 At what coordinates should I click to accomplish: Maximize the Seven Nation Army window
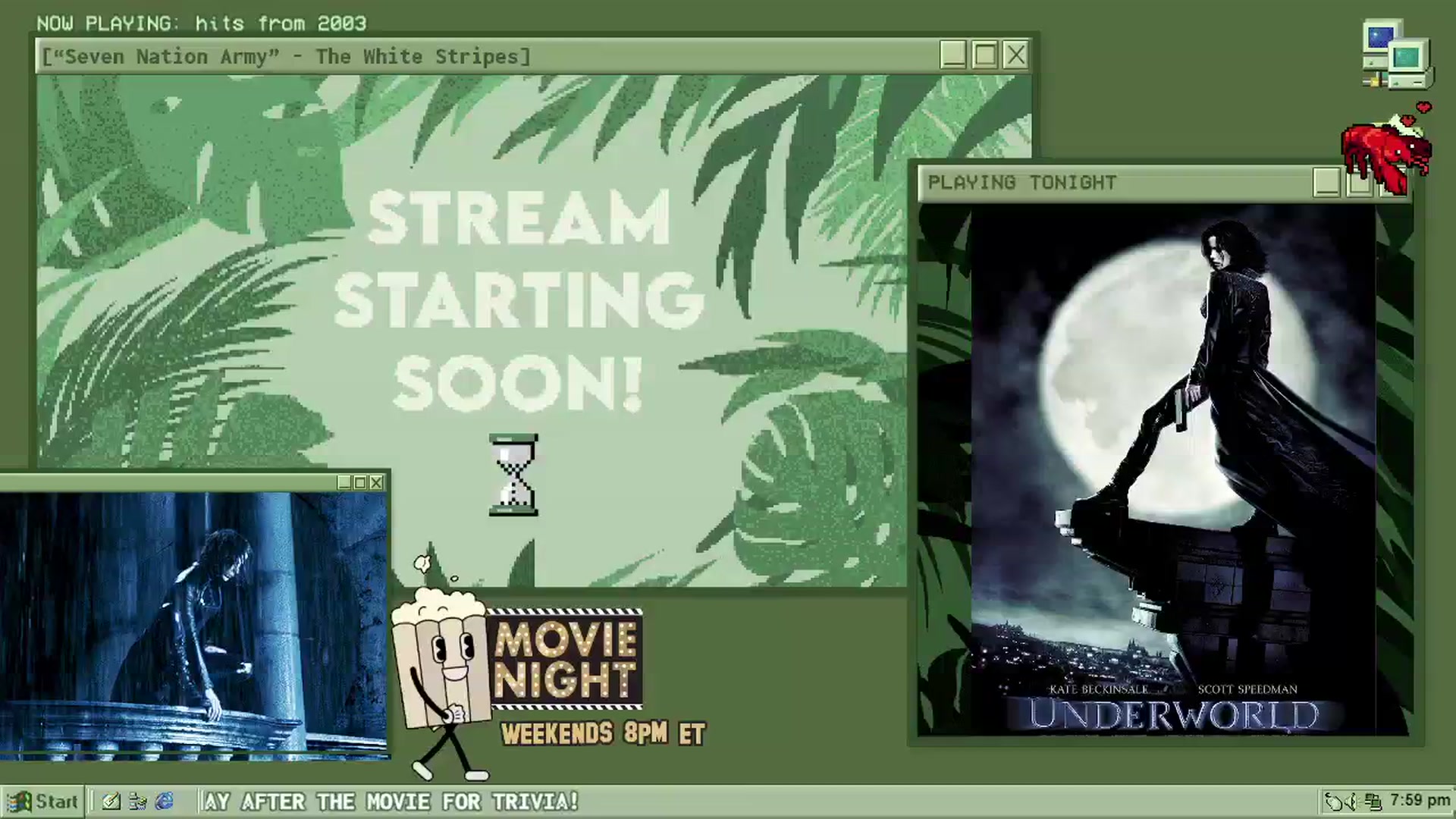(x=984, y=55)
